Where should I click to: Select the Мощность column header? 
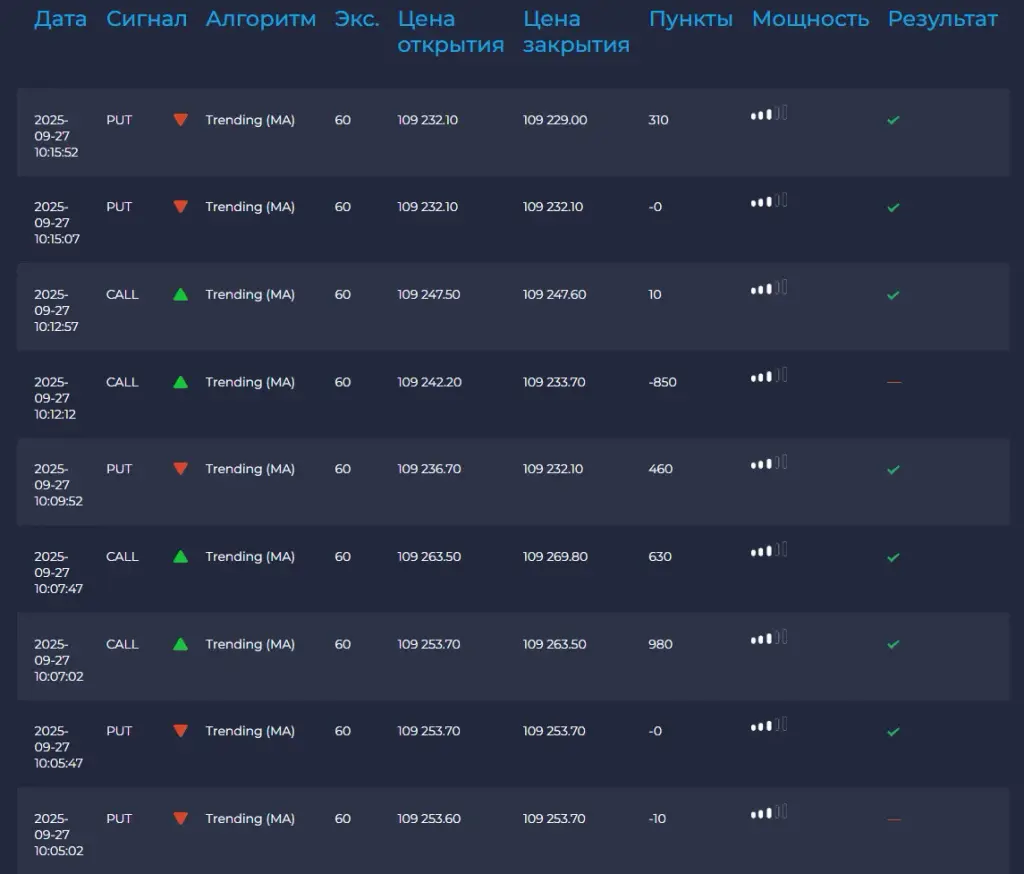pos(810,19)
